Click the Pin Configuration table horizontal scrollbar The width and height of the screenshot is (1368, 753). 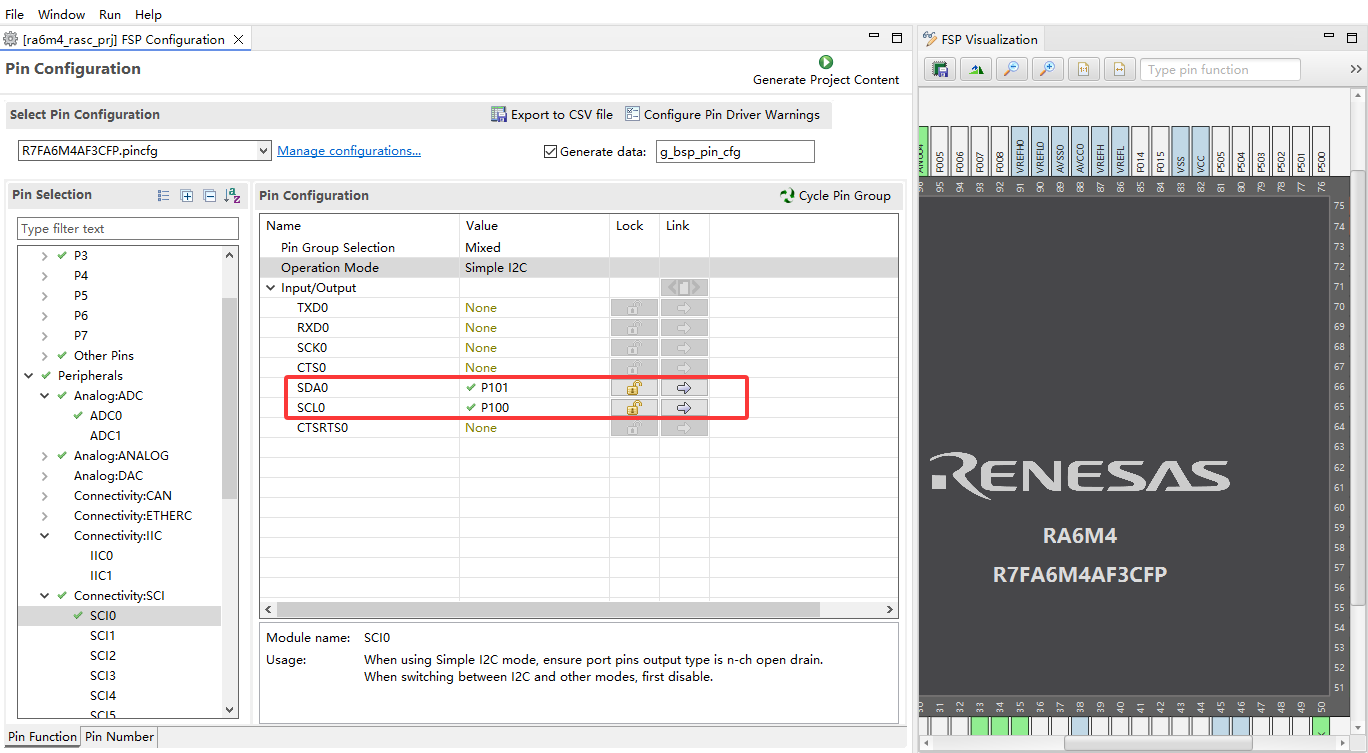[548, 609]
